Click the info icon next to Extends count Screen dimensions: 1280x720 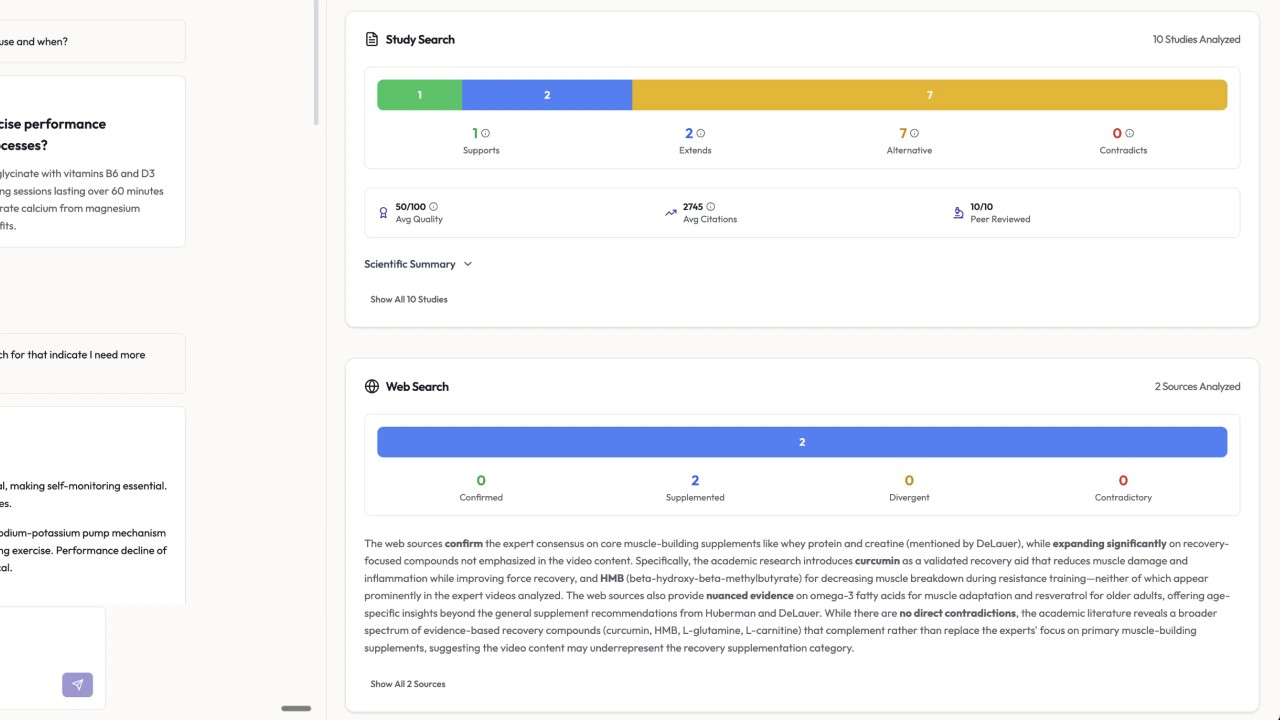pyautogui.click(x=699, y=133)
